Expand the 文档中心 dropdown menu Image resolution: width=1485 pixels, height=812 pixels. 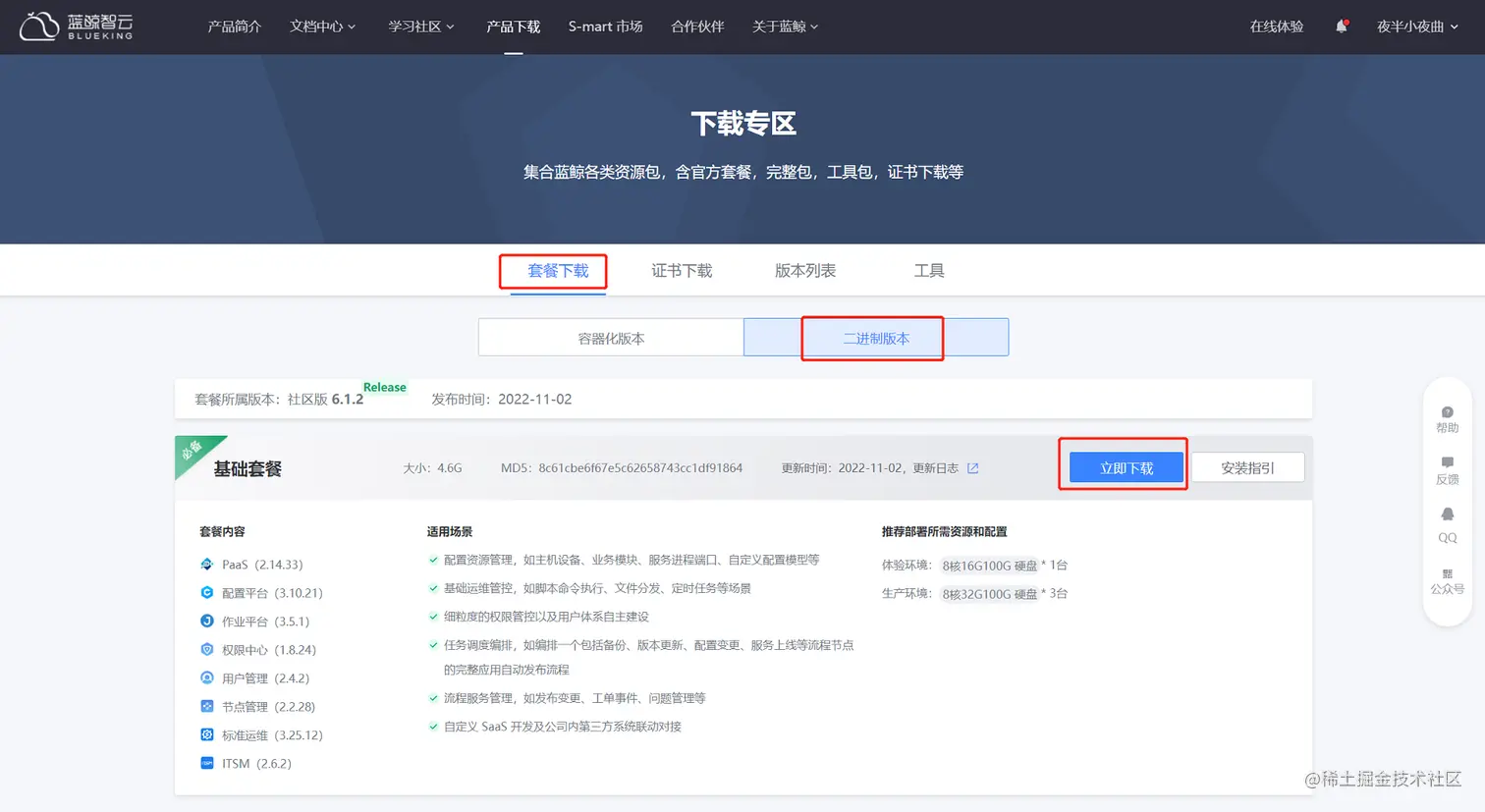(322, 27)
